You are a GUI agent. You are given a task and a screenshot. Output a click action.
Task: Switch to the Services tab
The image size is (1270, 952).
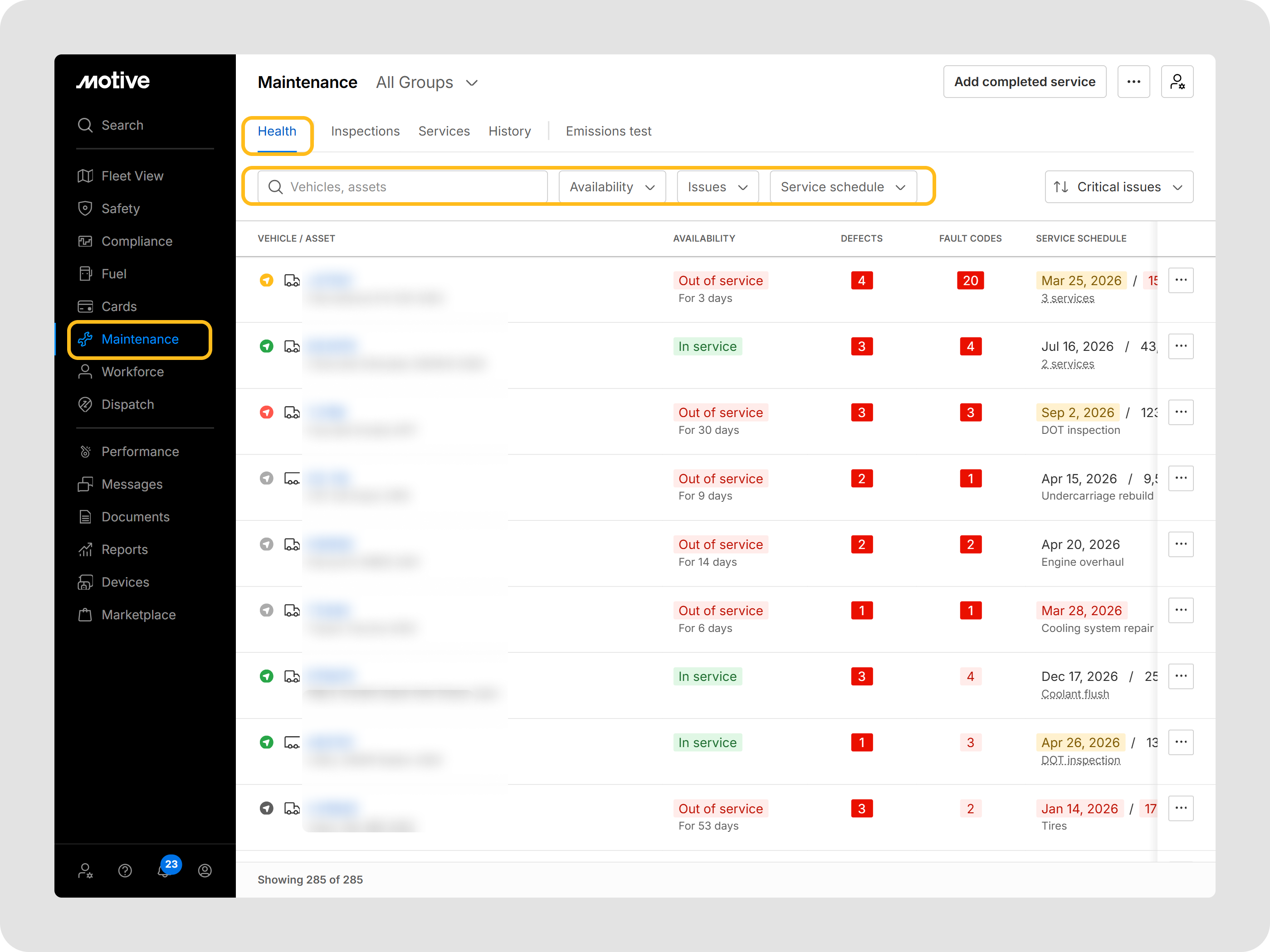point(444,131)
